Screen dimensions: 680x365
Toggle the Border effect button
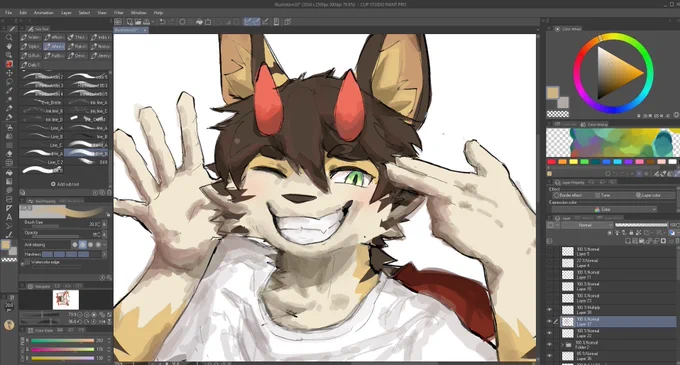[567, 195]
